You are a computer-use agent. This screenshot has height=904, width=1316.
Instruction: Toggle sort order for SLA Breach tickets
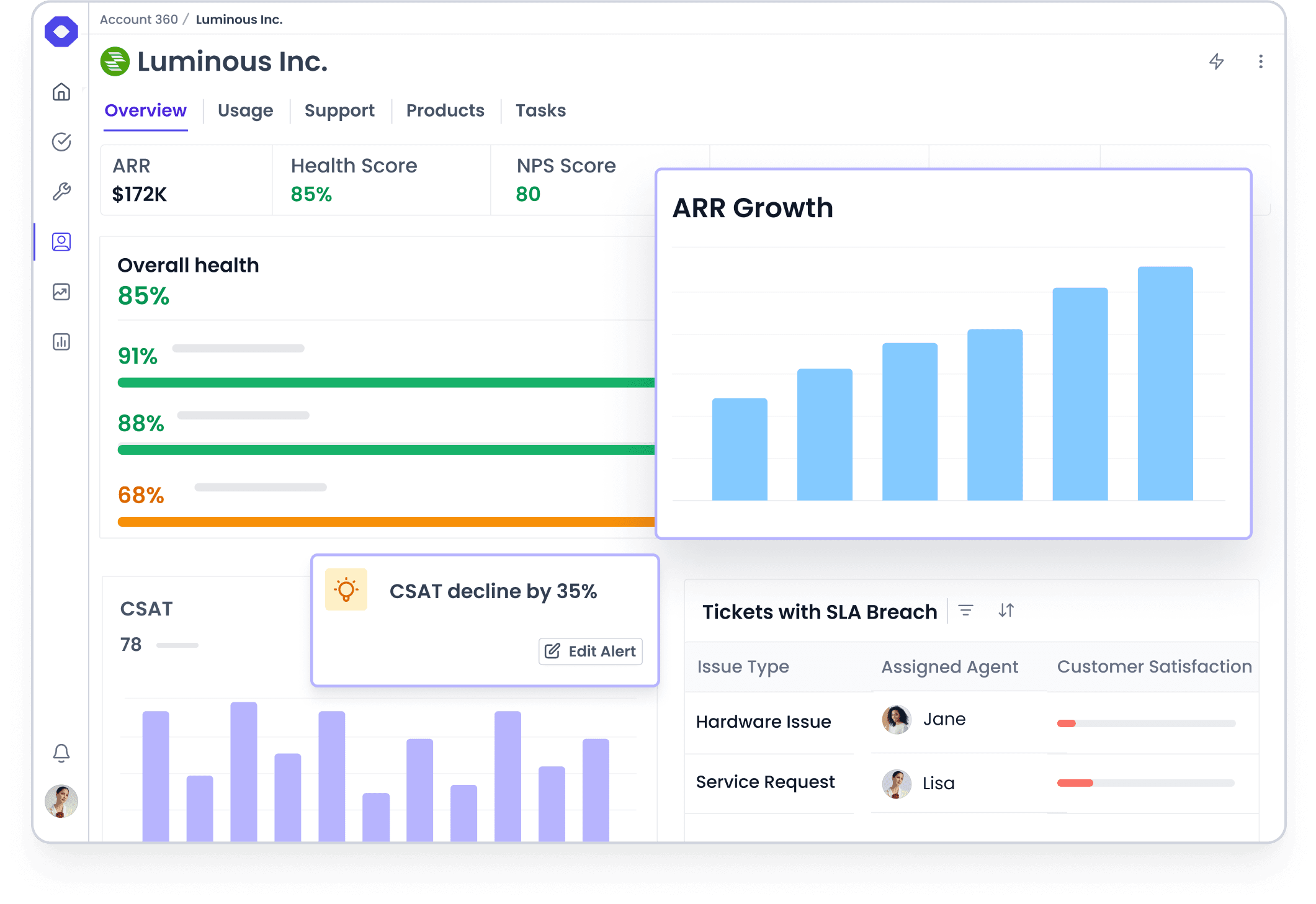tap(1006, 611)
